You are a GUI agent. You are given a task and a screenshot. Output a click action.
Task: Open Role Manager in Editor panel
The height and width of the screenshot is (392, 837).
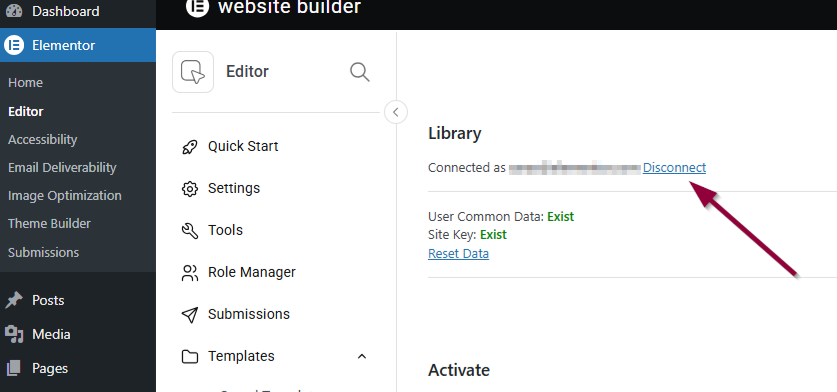pyautogui.click(x=251, y=272)
